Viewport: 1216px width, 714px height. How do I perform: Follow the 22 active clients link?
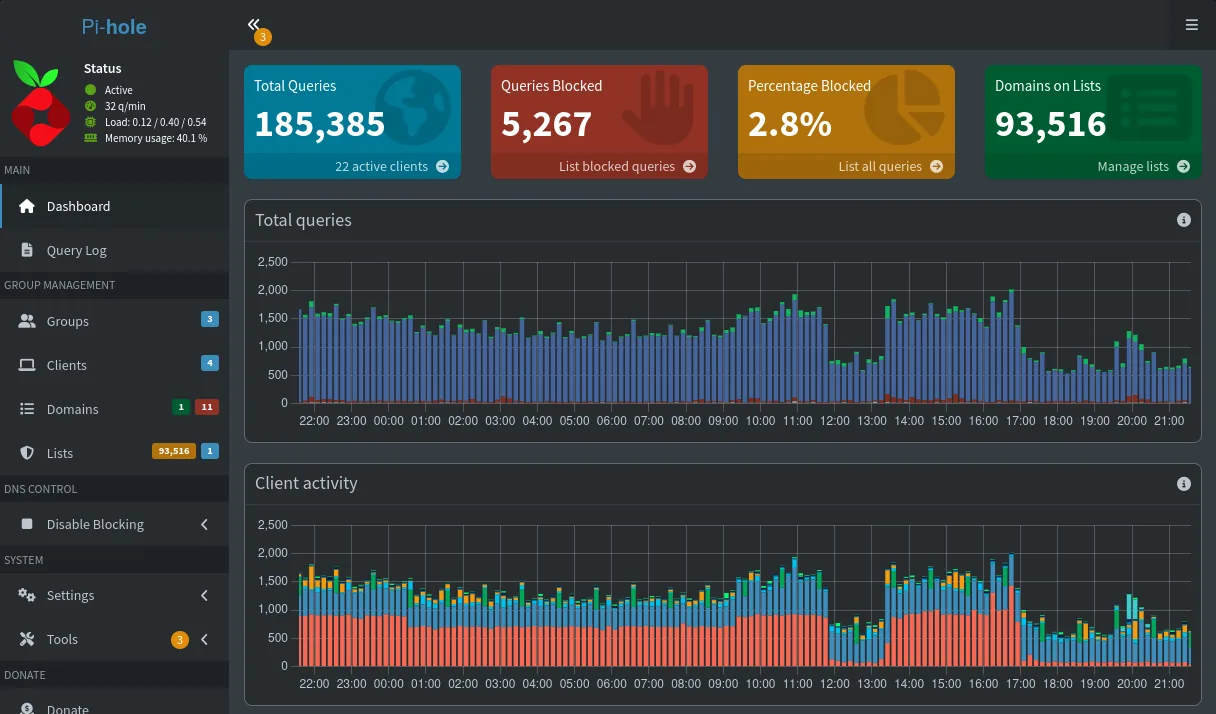point(352,167)
